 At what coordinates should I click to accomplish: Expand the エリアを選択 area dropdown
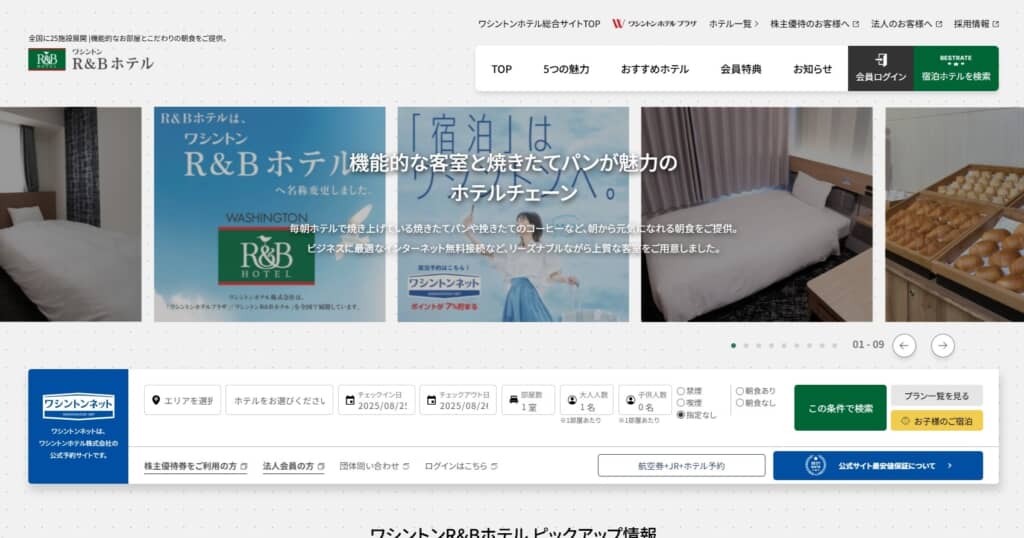[183, 400]
